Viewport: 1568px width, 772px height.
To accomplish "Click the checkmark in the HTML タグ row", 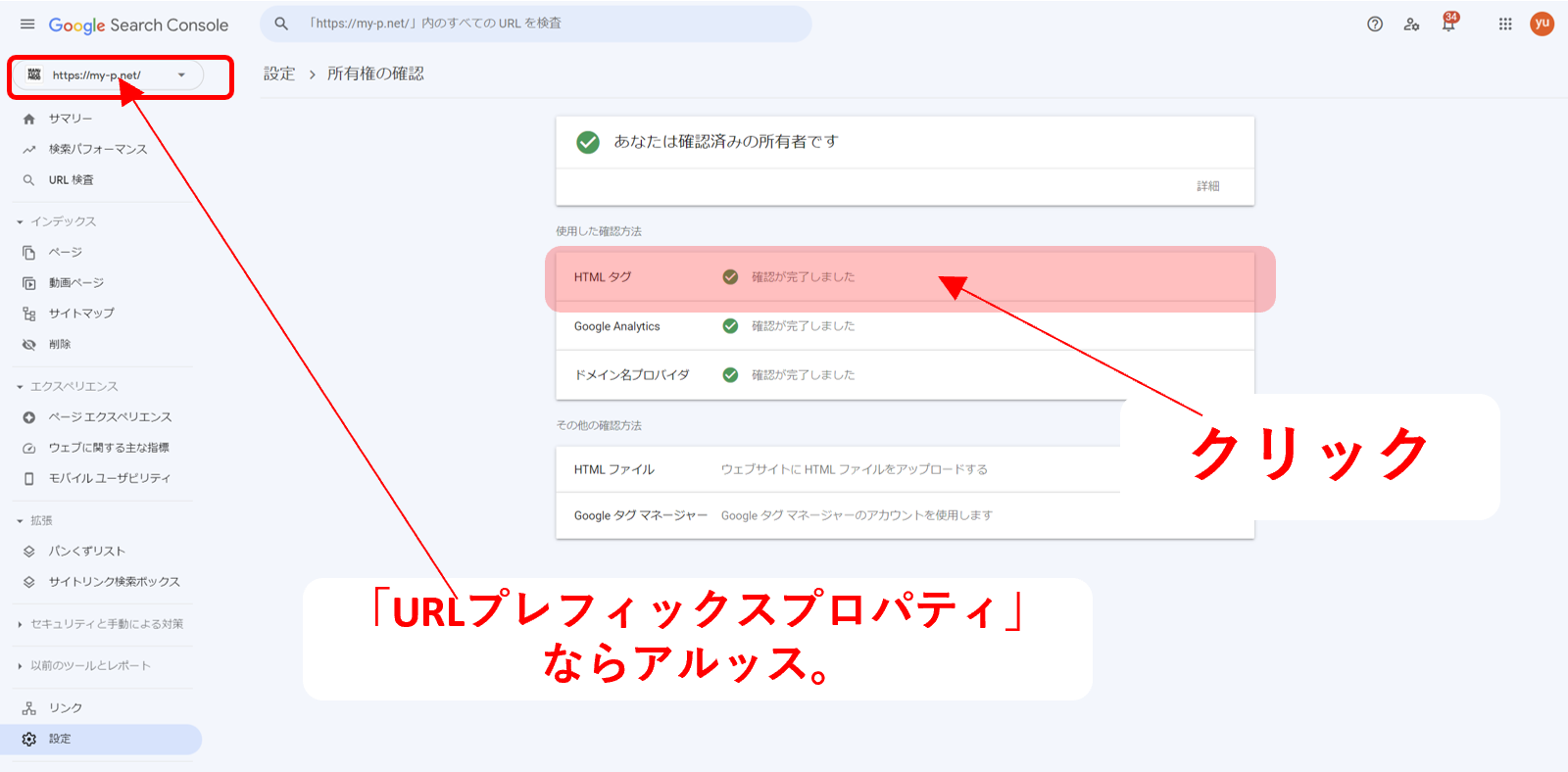I will [730, 277].
